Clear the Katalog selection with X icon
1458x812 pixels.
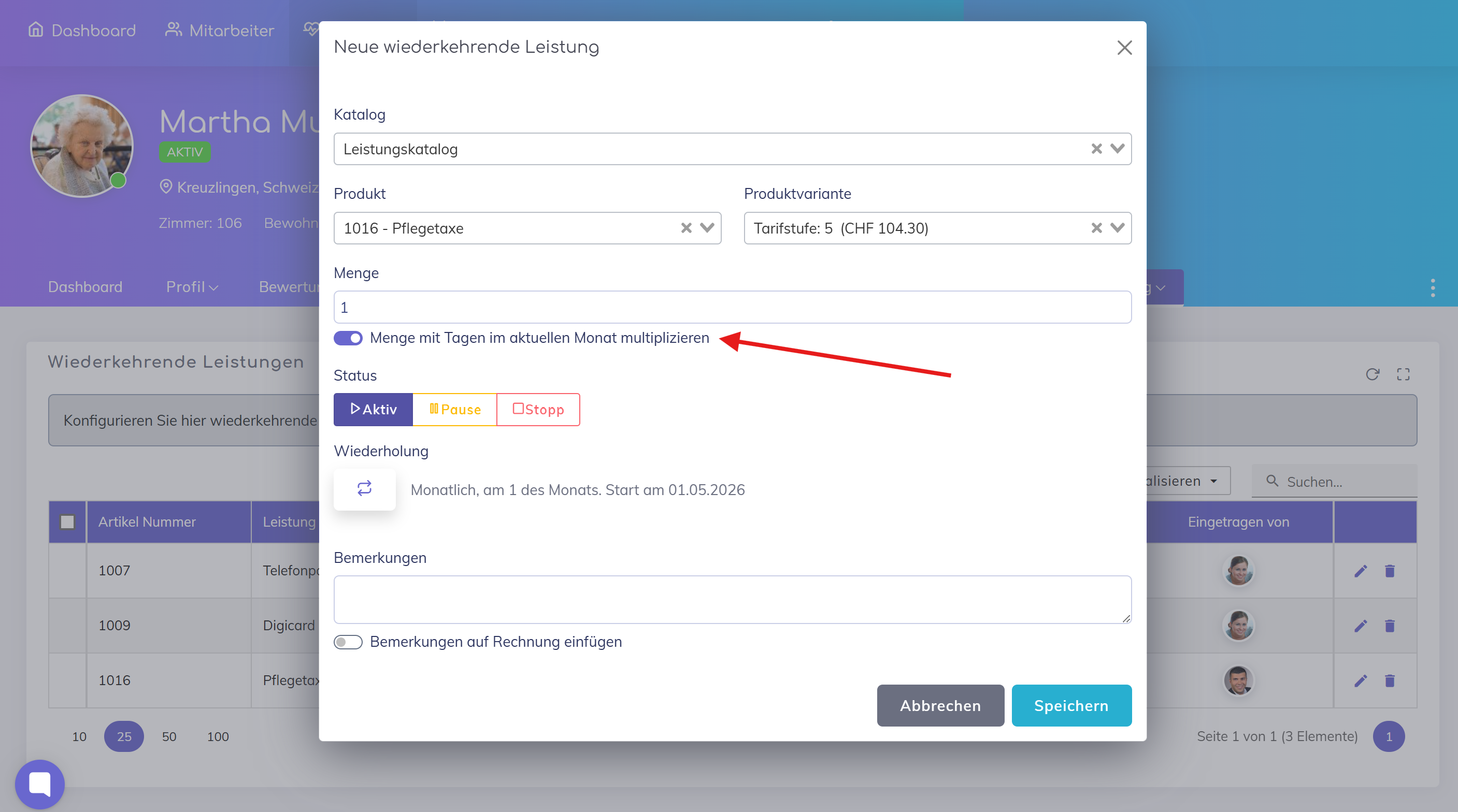[x=1096, y=149]
